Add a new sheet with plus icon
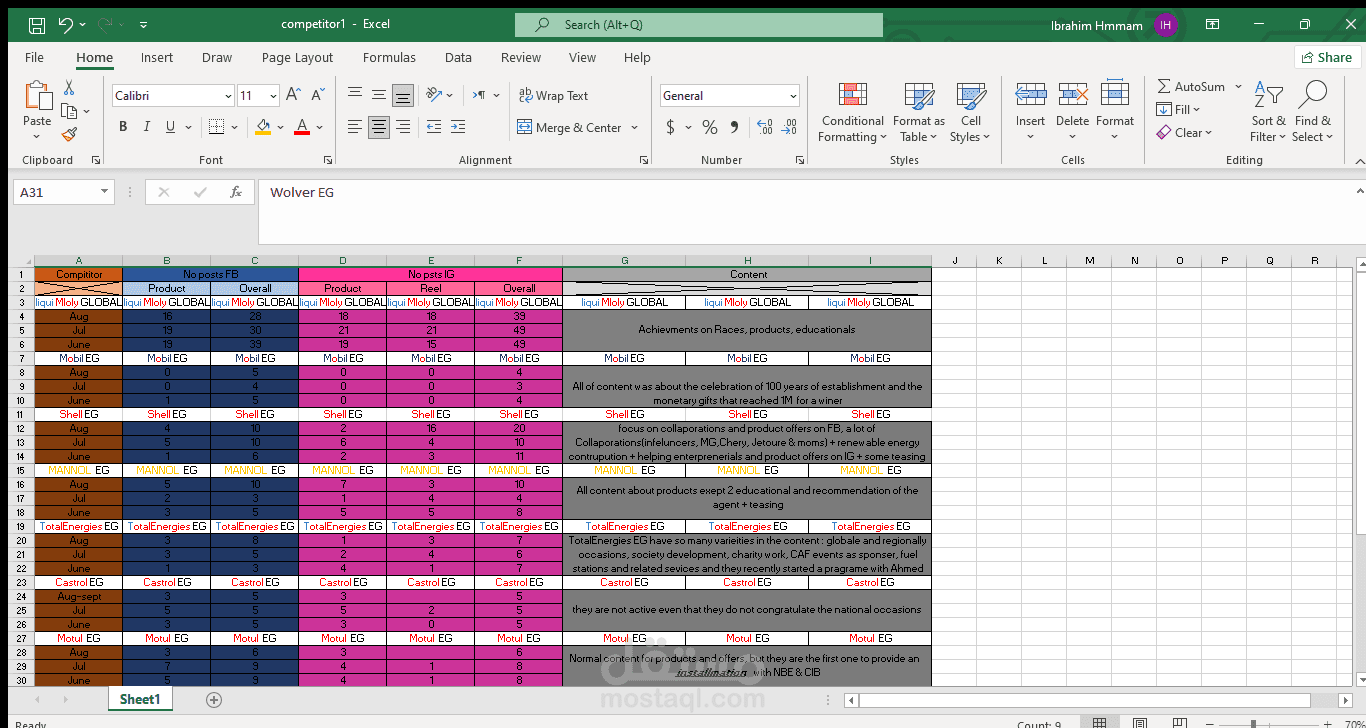 point(213,700)
